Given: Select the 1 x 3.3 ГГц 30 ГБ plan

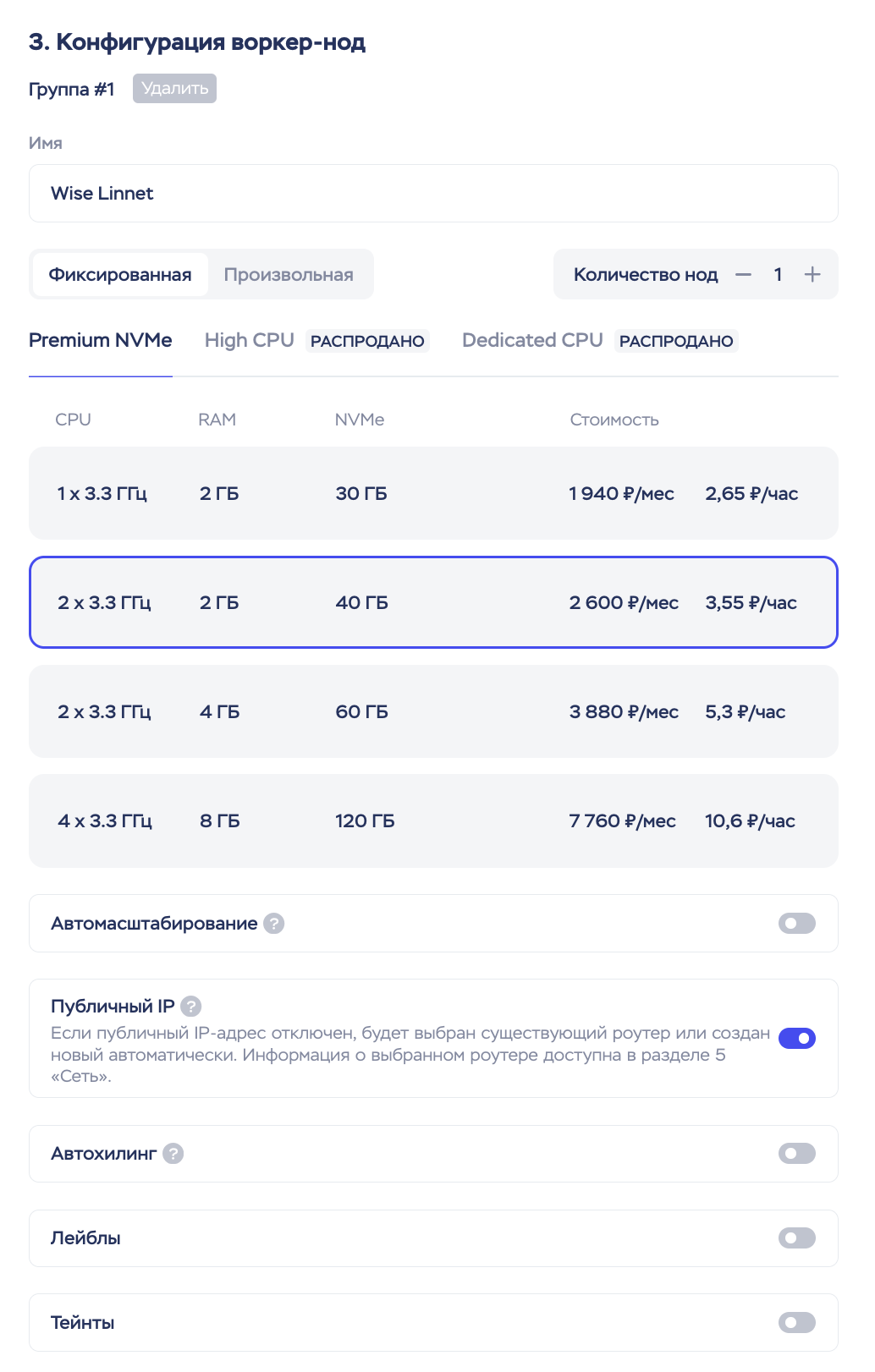Looking at the screenshot, I should click(x=433, y=493).
